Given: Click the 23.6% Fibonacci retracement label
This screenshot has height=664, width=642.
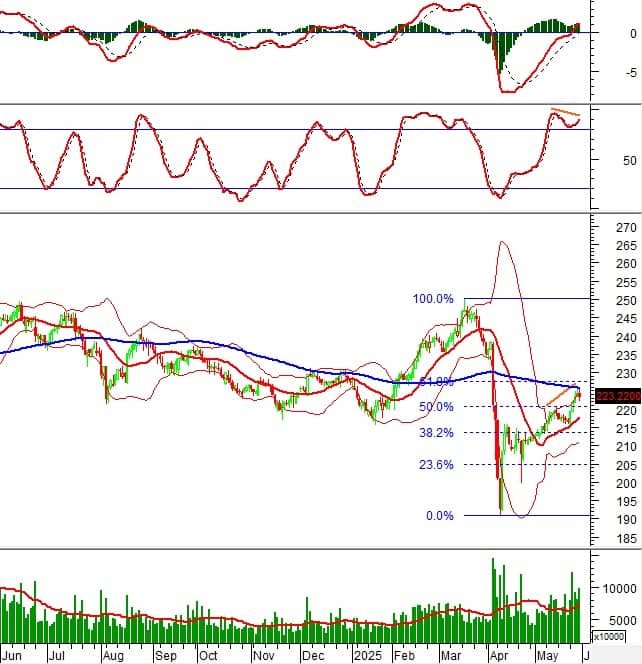Looking at the screenshot, I should (x=436, y=465).
